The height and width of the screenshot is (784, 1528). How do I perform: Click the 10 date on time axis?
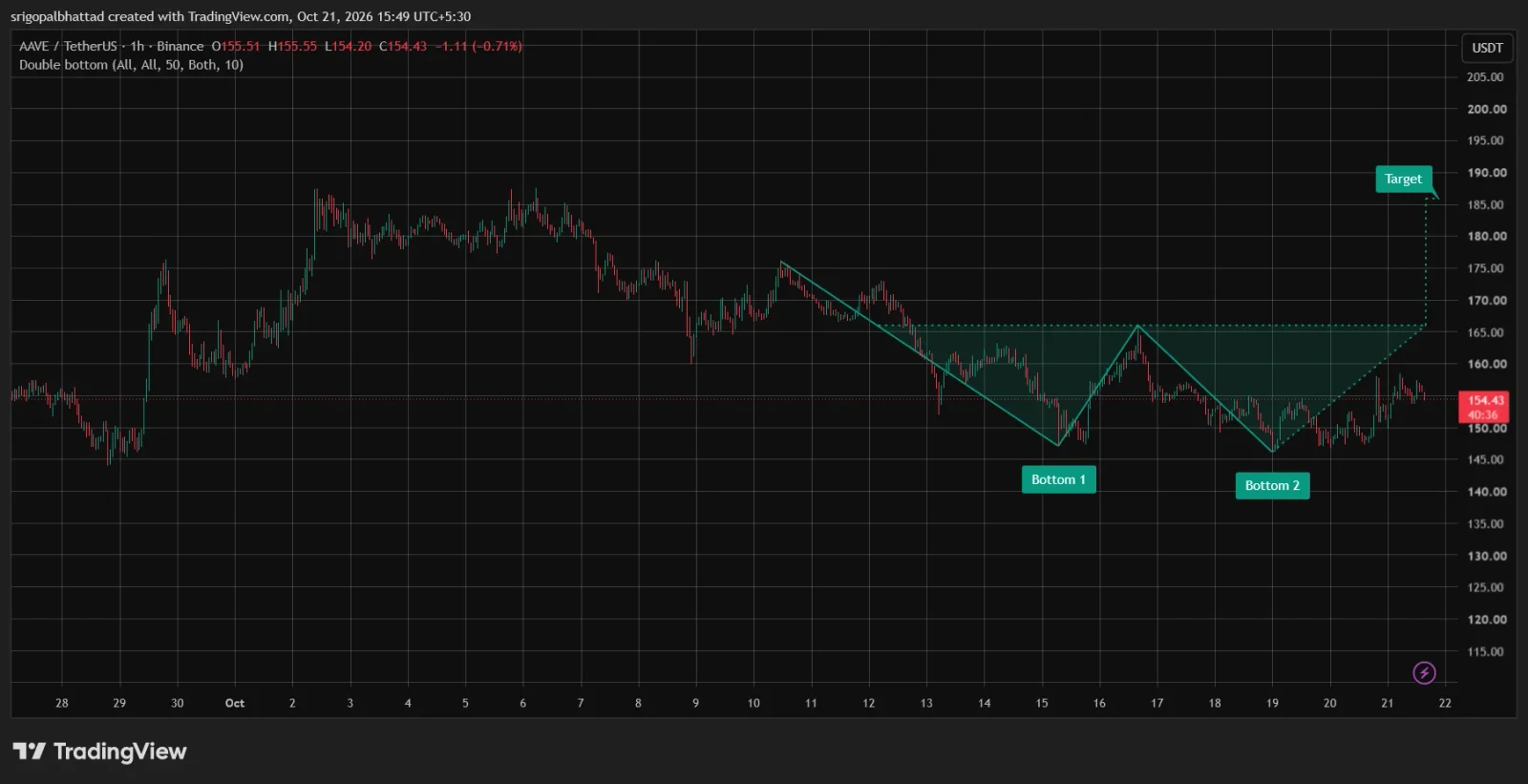pos(753,703)
